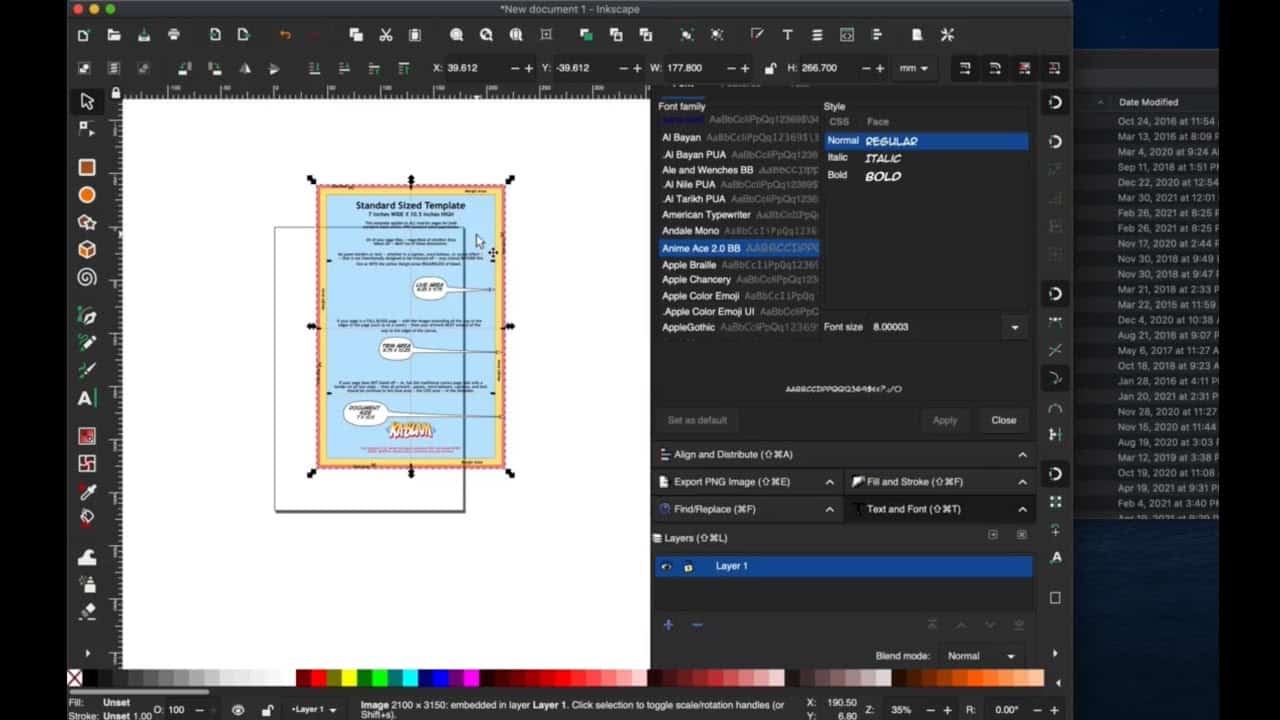Switch to the Face tab in Style
The image size is (1280, 720).
point(877,121)
